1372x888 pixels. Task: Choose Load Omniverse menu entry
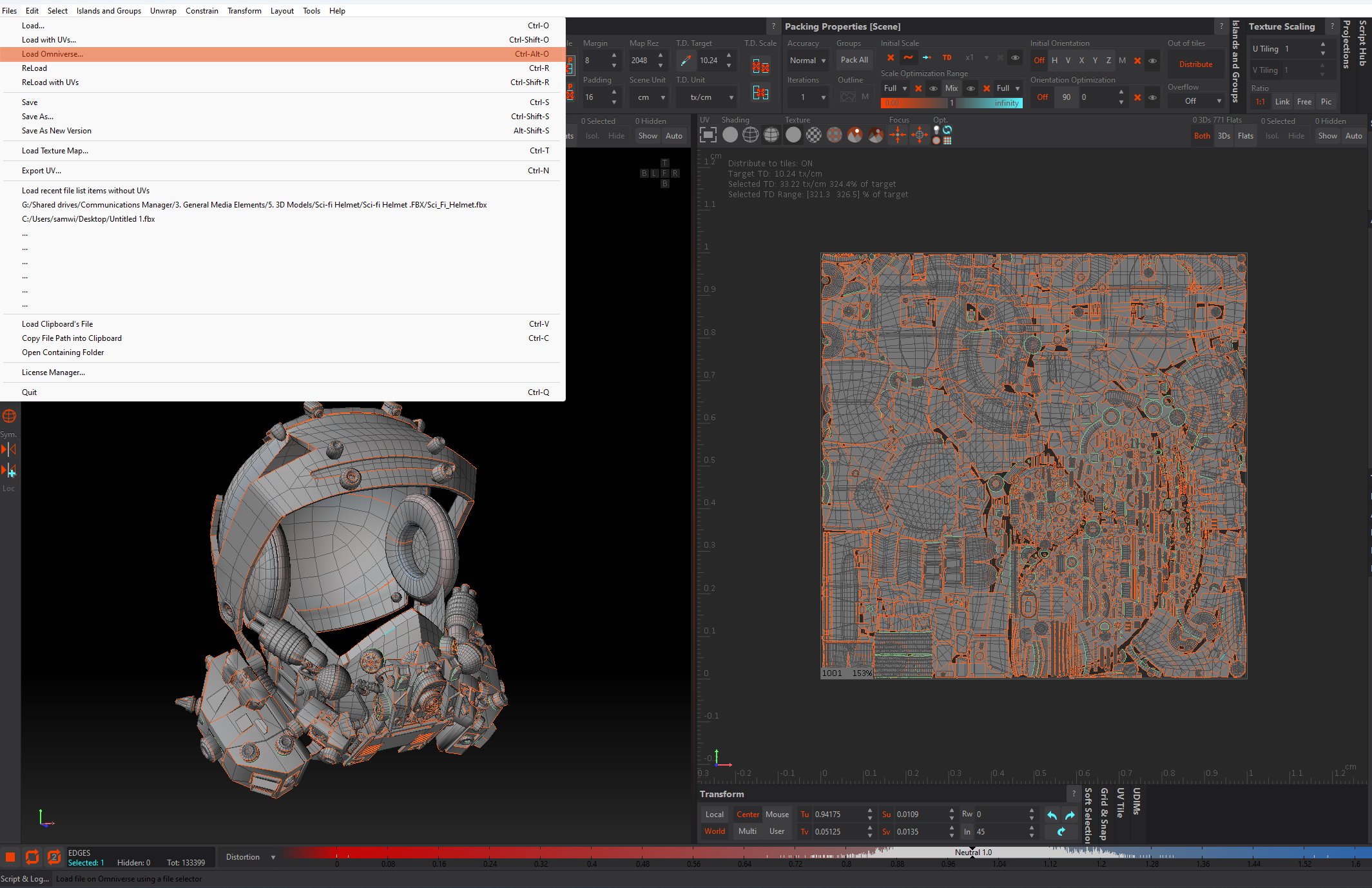click(x=283, y=54)
